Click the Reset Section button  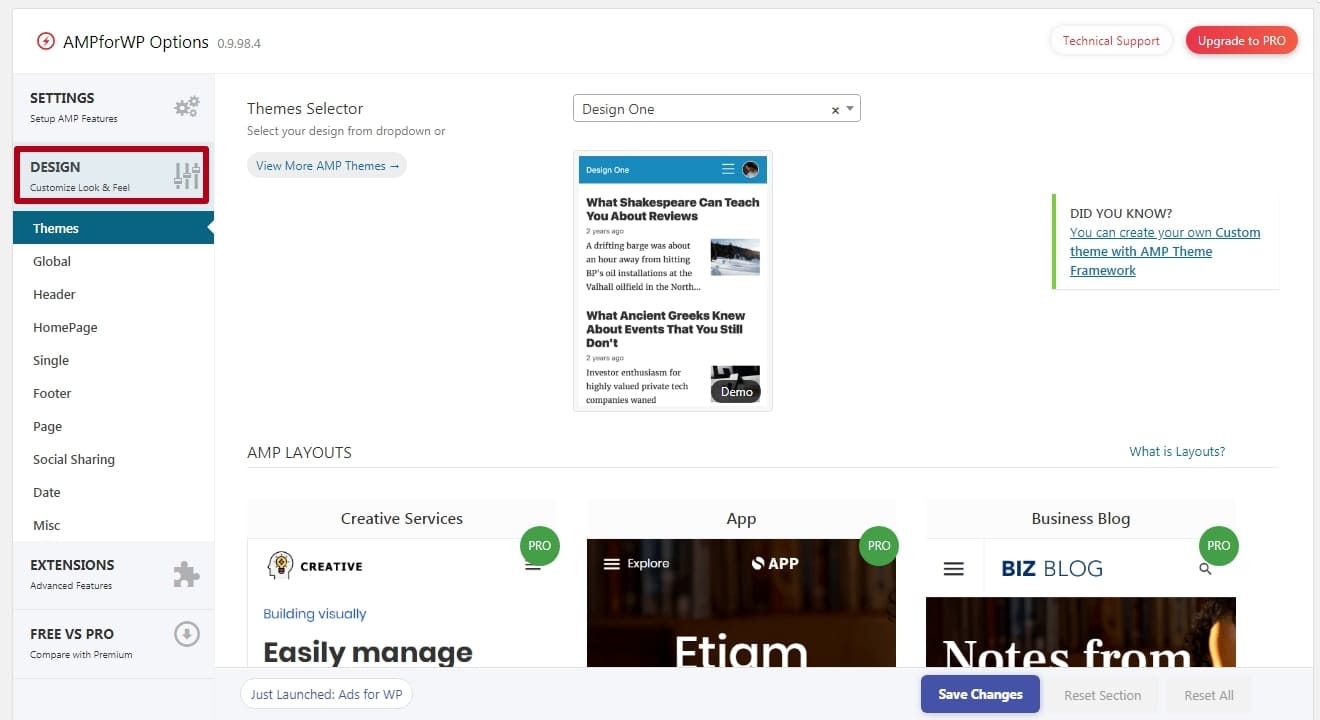(x=1102, y=695)
